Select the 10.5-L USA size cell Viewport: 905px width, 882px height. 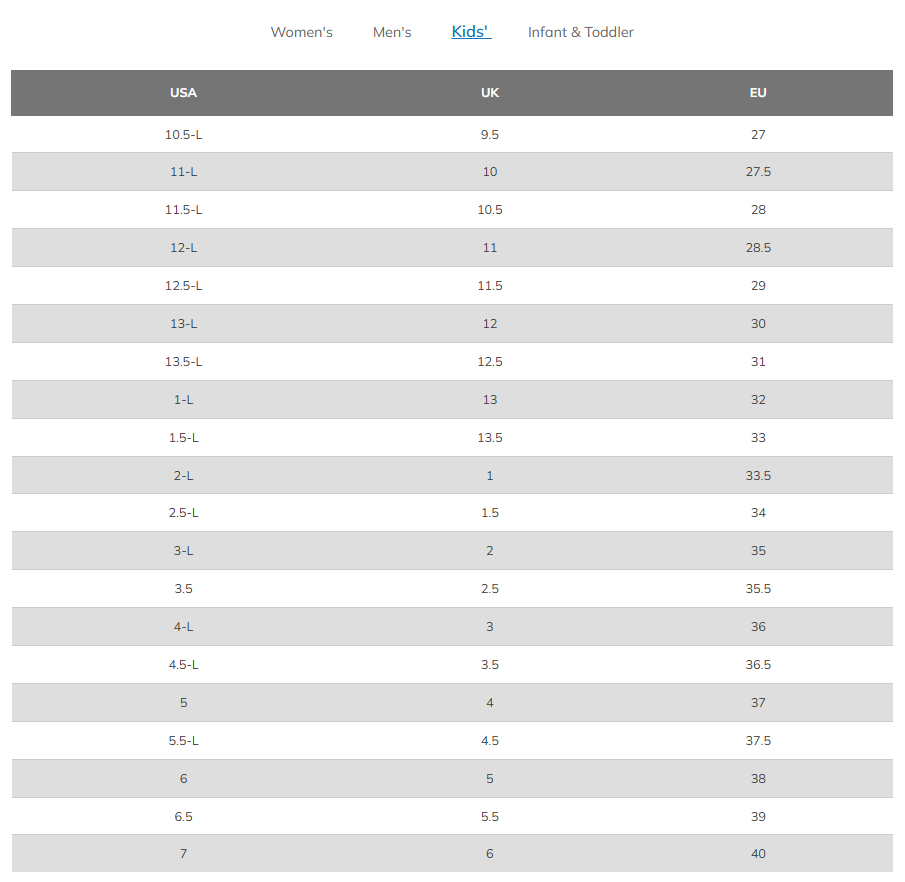183,134
